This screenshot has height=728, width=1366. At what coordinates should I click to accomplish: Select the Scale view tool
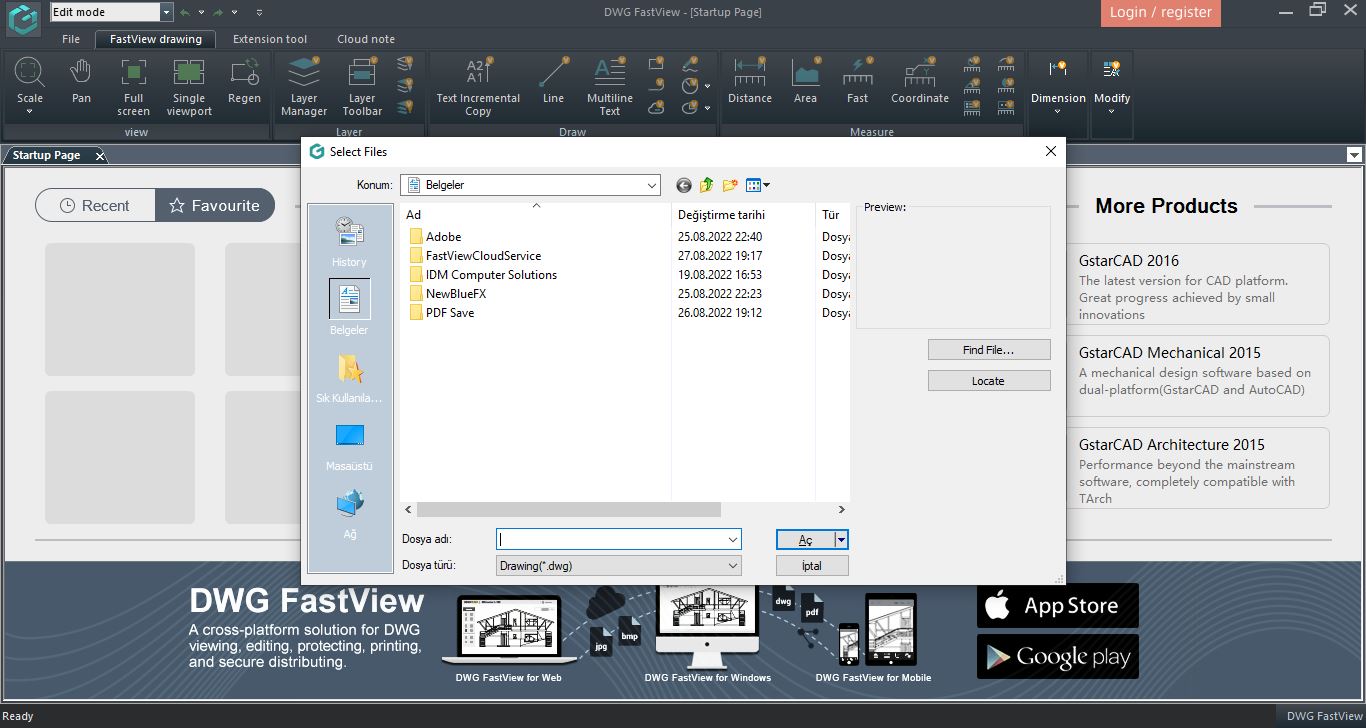point(30,86)
